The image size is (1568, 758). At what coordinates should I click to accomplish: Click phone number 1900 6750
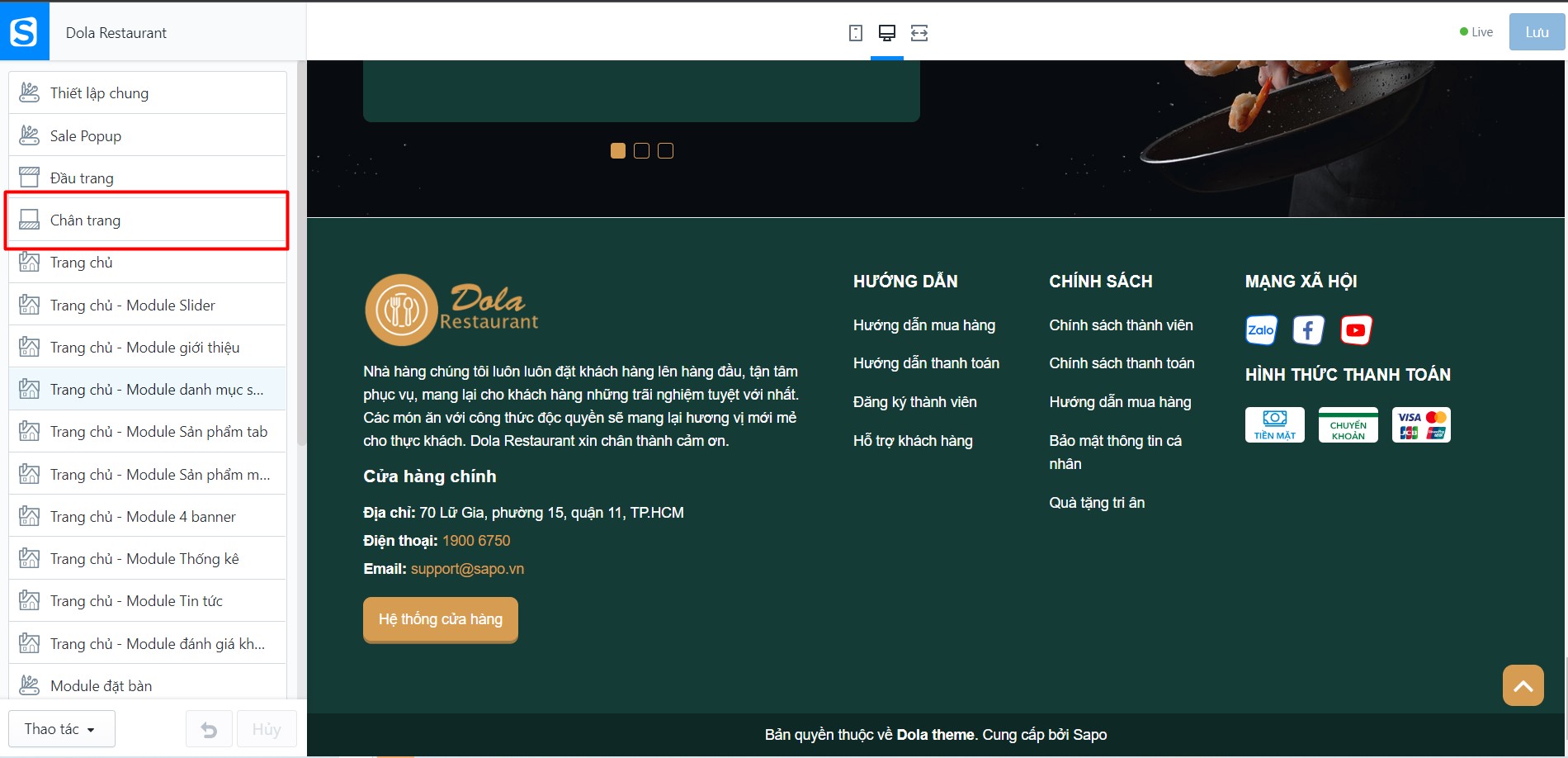click(476, 541)
